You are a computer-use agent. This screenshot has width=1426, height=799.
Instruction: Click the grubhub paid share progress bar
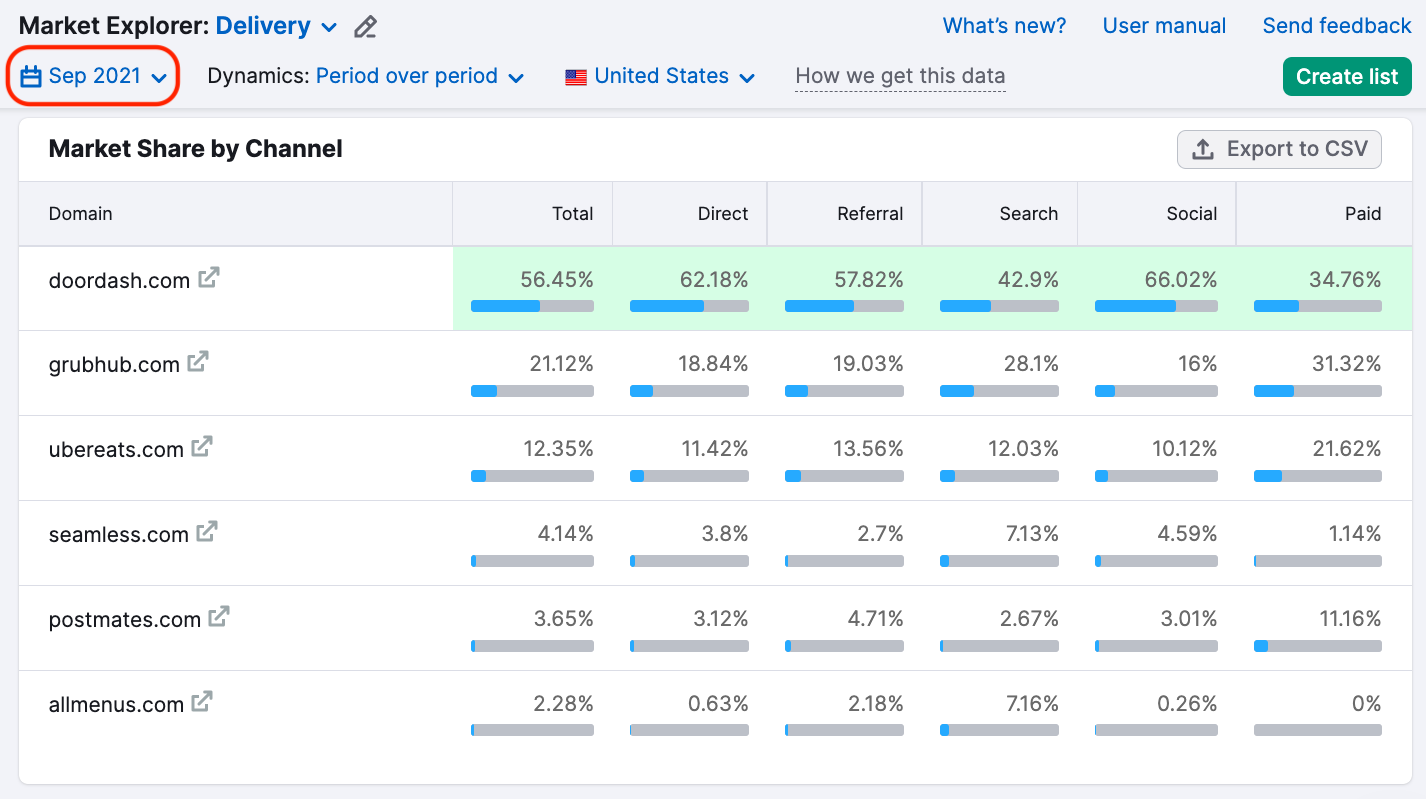[x=1318, y=391]
